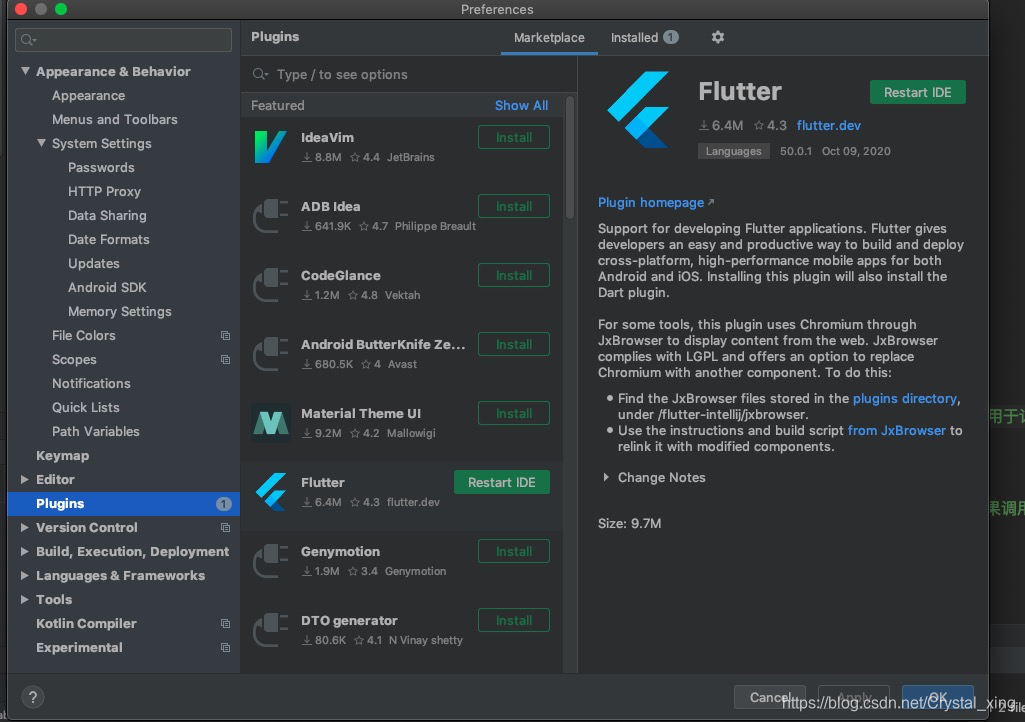Viewport: 1025px width, 722px height.
Task: Select Plugins in the settings tree
Action: tap(124, 504)
